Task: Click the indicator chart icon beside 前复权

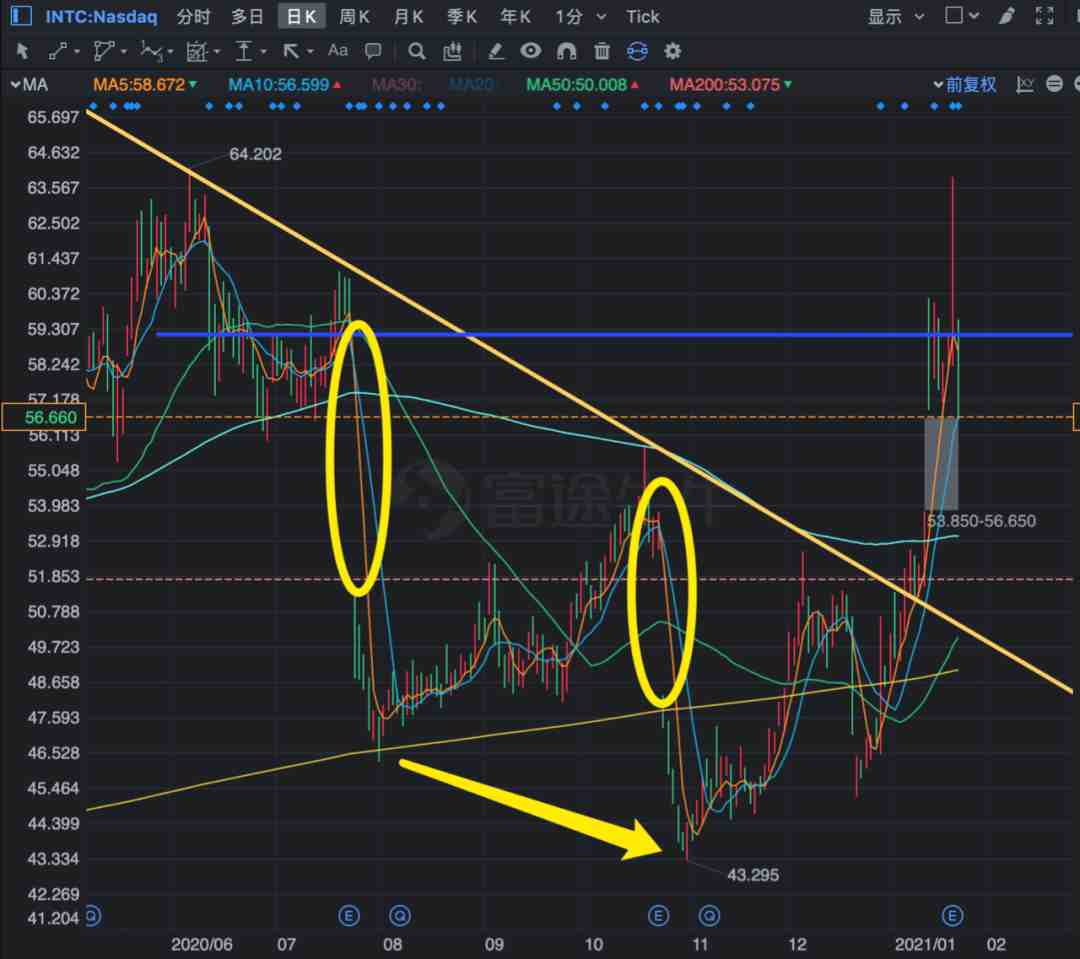Action: tap(1025, 85)
